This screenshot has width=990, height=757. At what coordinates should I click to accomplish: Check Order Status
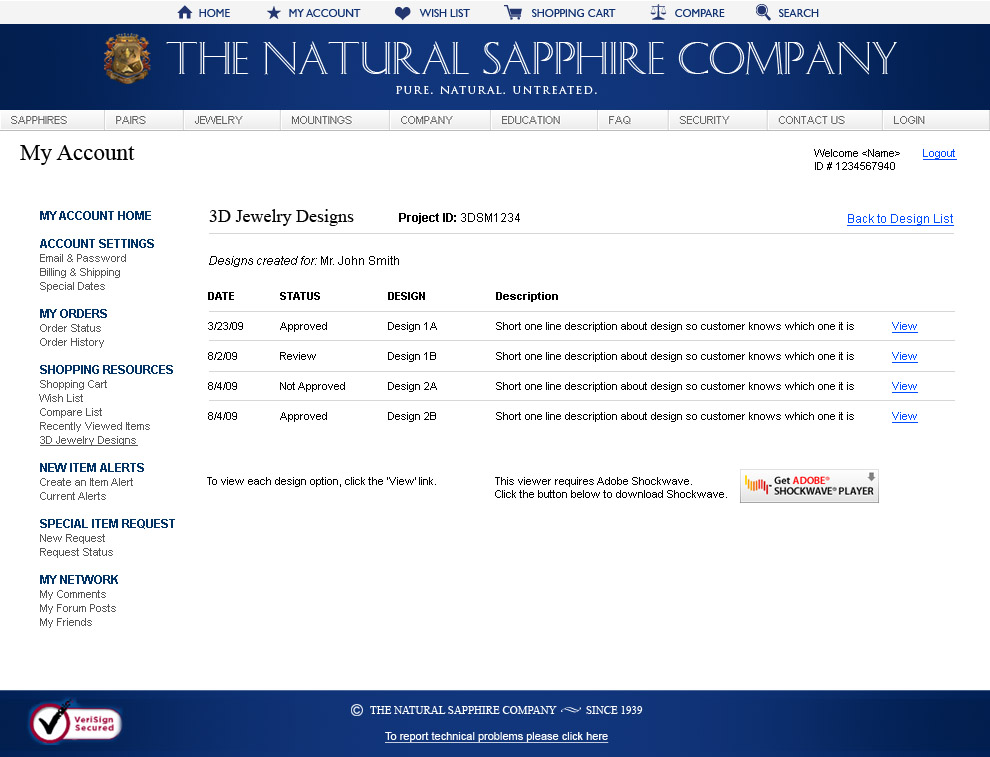(x=70, y=328)
